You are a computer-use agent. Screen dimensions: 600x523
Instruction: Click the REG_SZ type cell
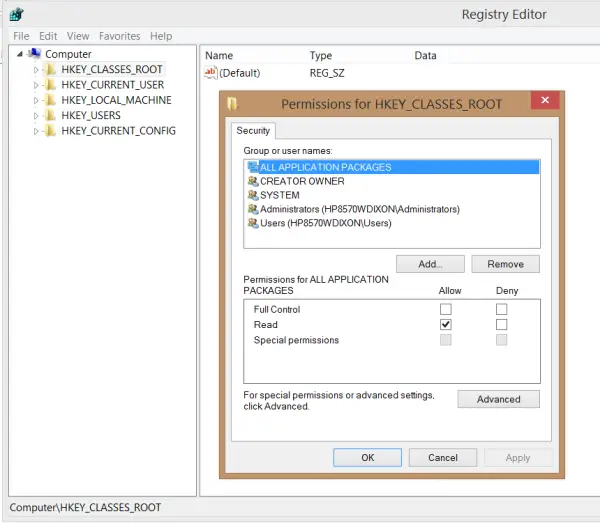327,73
